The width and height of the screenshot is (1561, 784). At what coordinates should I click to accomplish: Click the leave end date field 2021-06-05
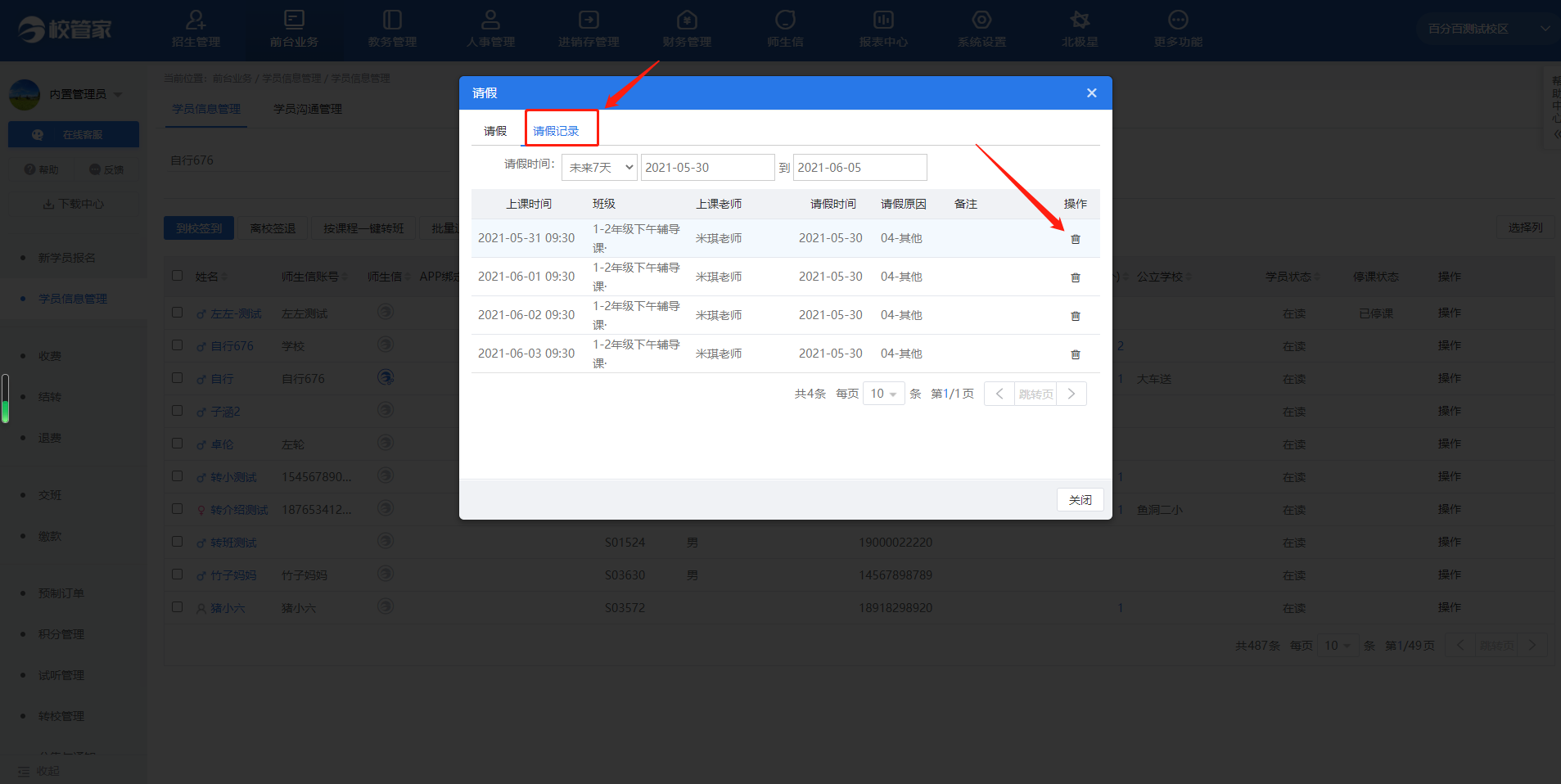pyautogui.click(x=860, y=167)
